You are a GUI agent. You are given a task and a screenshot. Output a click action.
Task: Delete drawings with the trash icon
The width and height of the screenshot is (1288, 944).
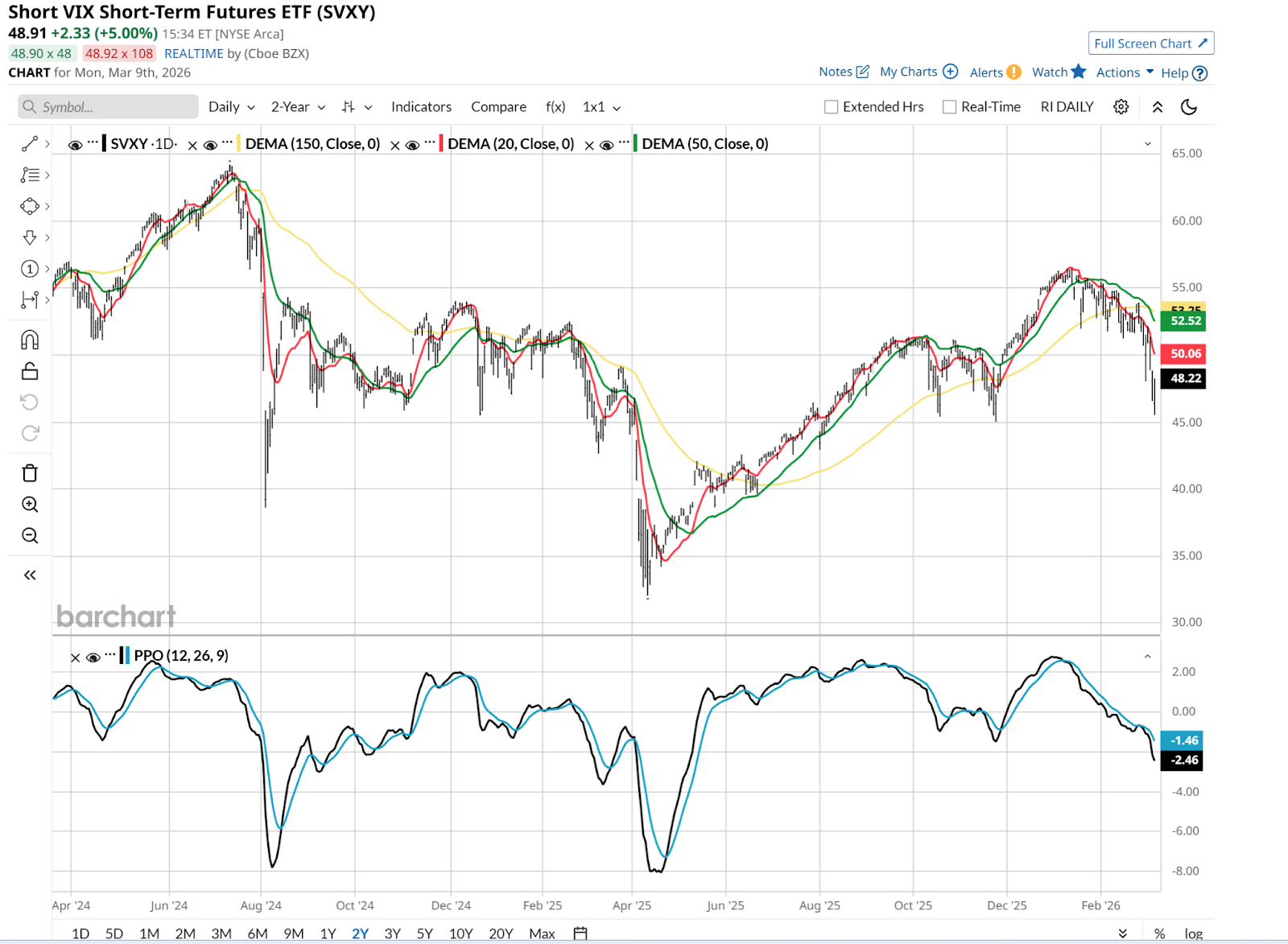pos(30,473)
